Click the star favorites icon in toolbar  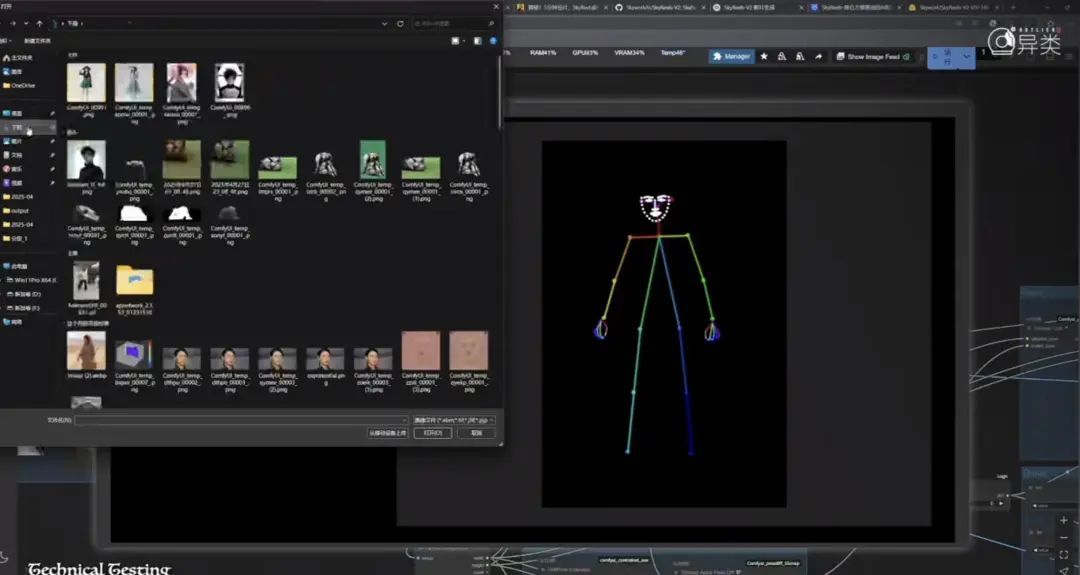[x=764, y=56]
